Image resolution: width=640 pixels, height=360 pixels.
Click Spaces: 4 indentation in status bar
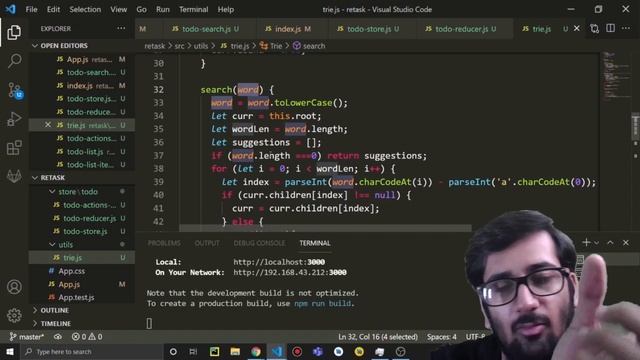point(442,337)
